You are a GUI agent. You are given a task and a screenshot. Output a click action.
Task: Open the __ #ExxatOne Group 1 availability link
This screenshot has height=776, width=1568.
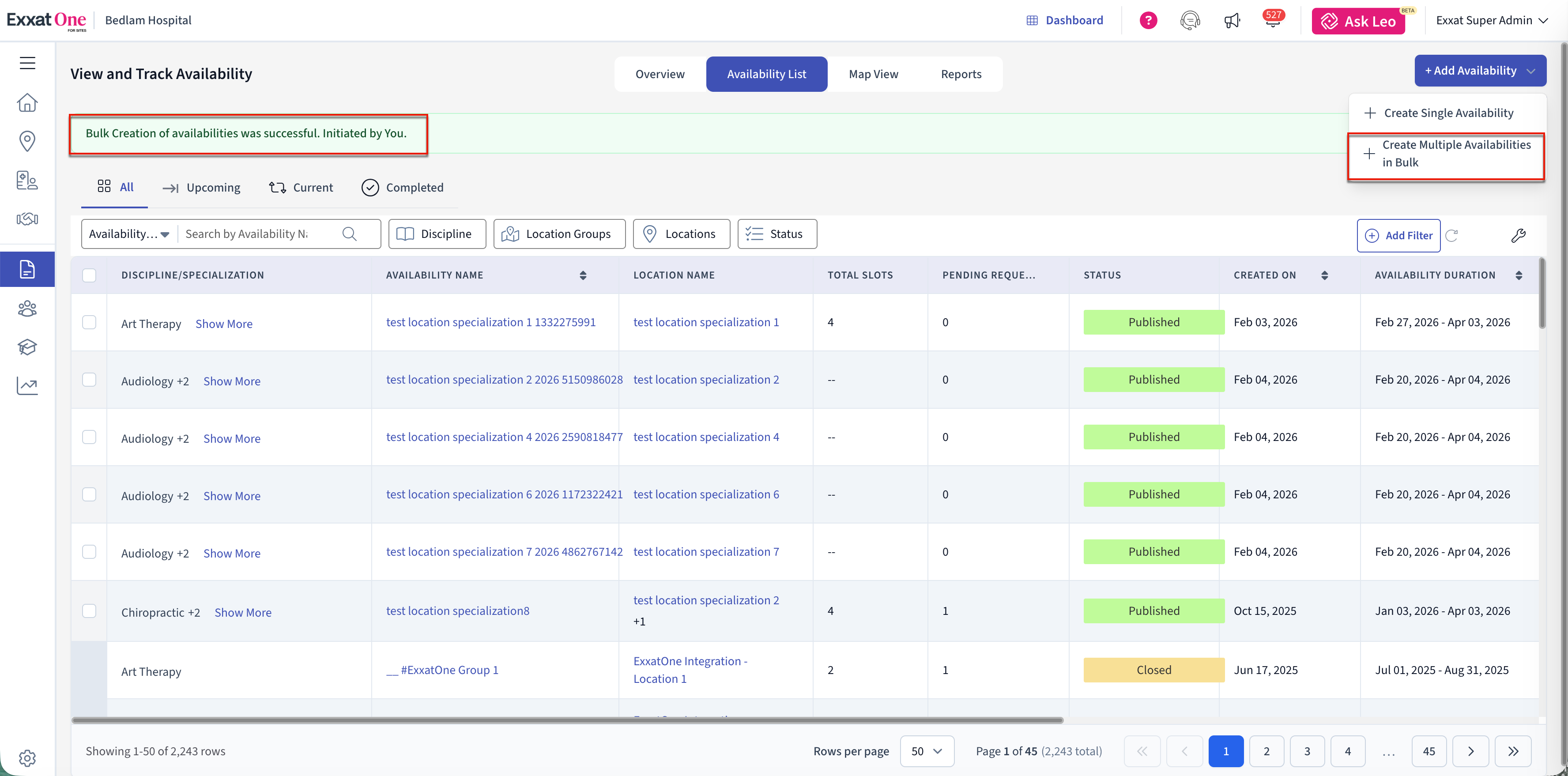(x=443, y=670)
